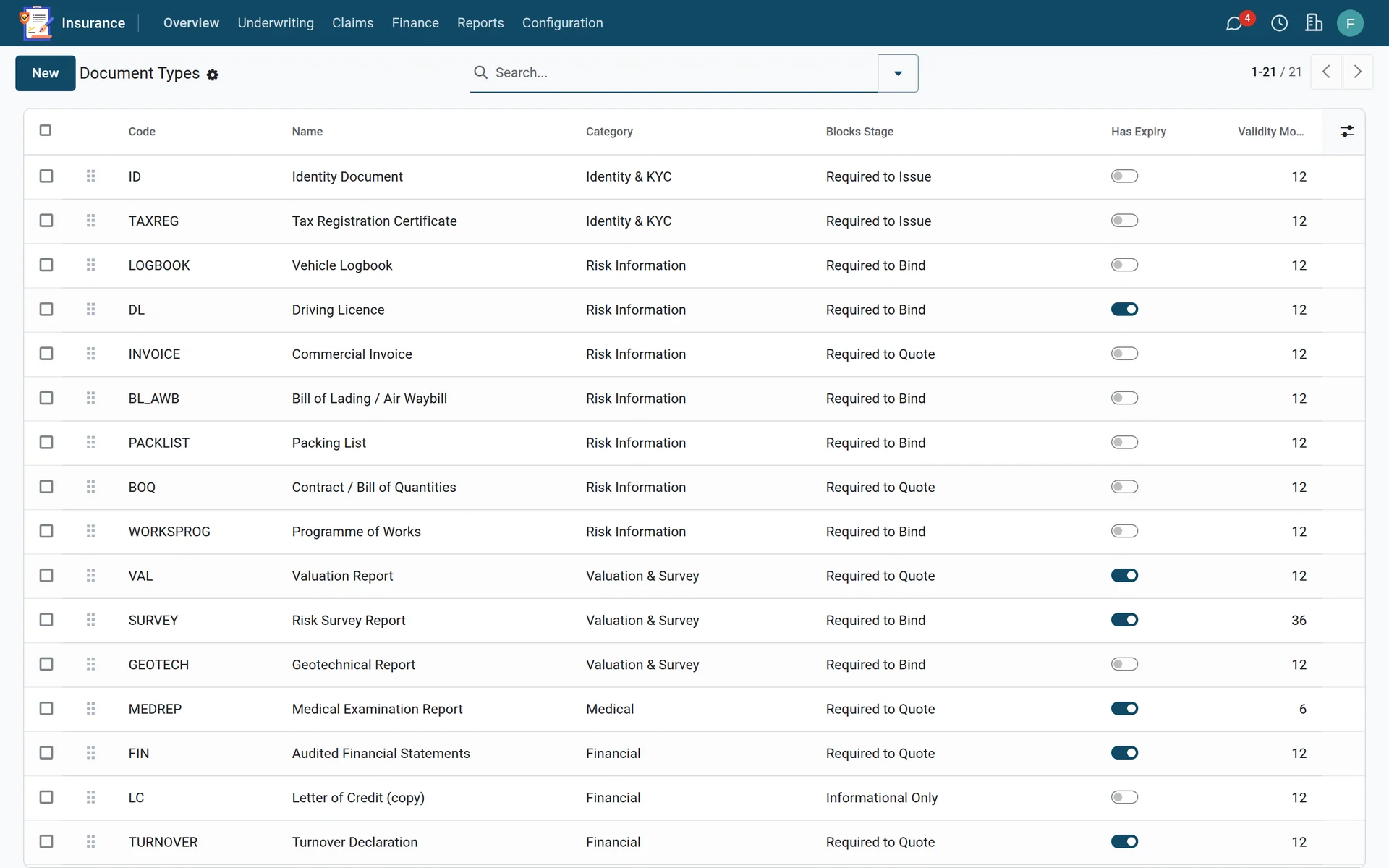Grab the drag handle for ID row
The height and width of the screenshot is (868, 1389).
pos(90,176)
